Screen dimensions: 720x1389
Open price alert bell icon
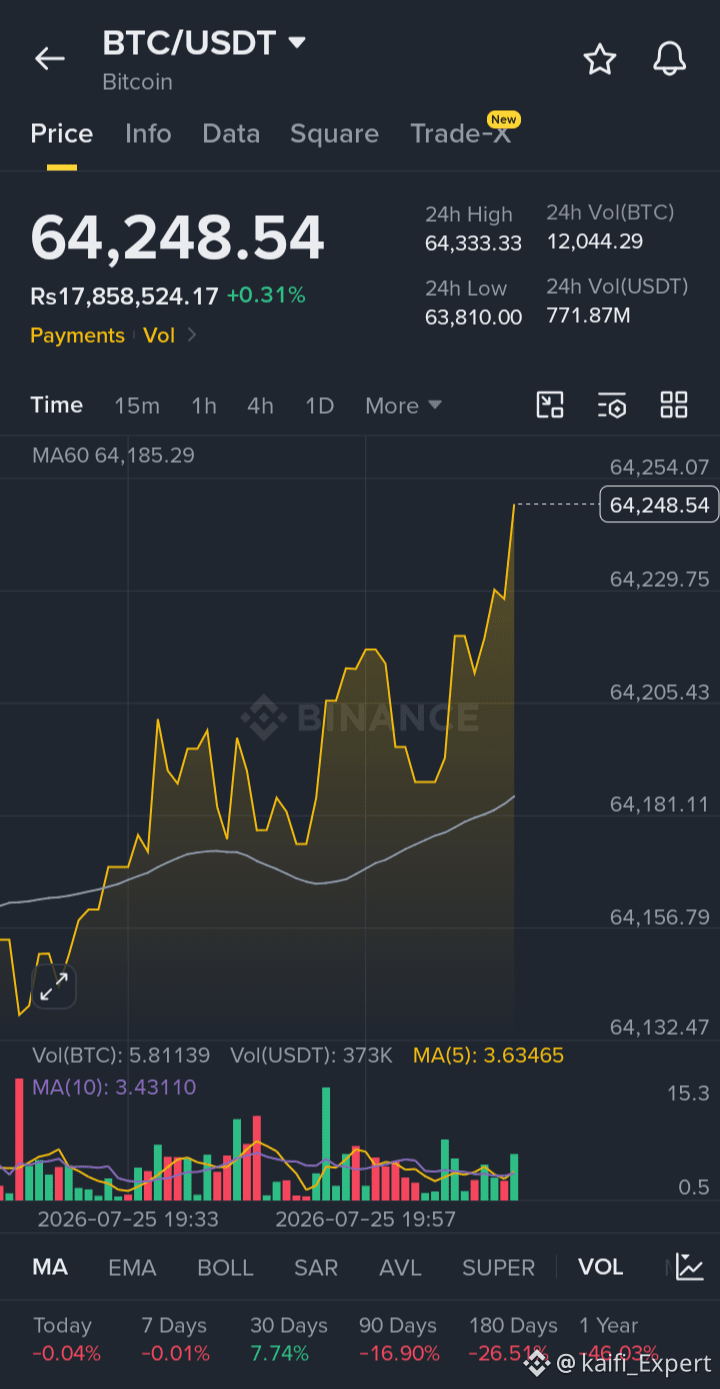tap(670, 60)
